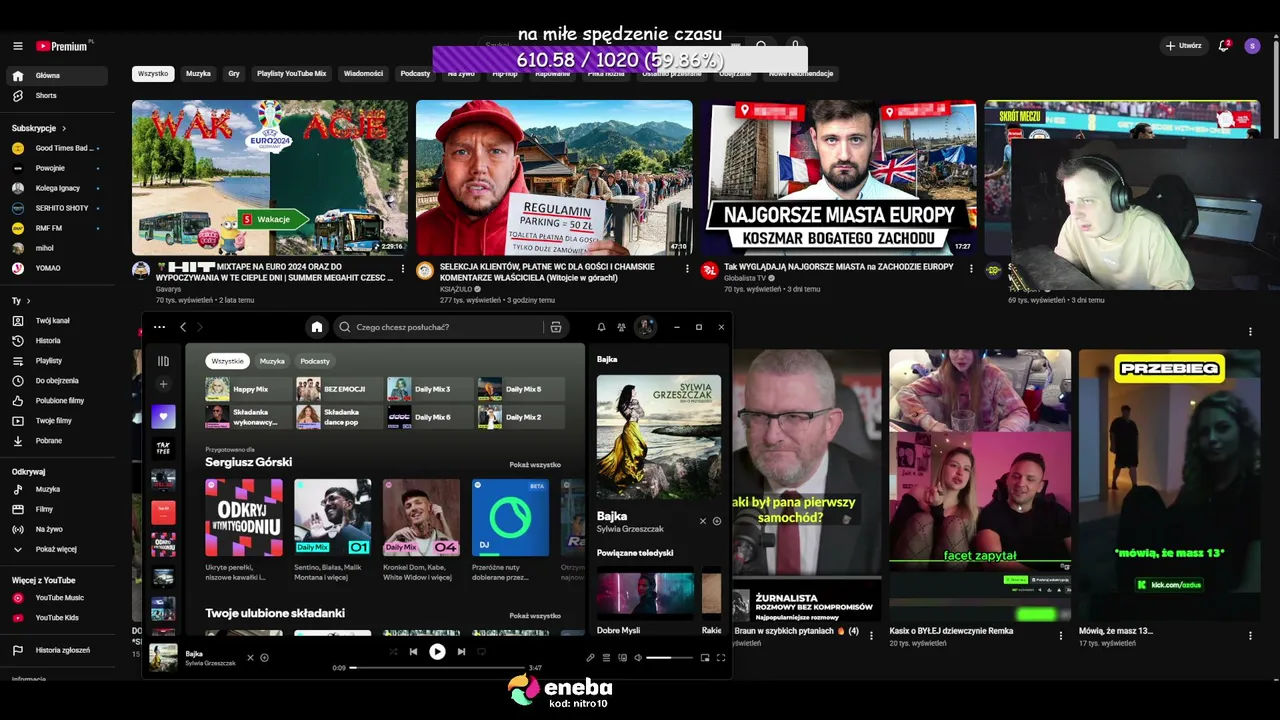1280x720 pixels.
Task: Open Polubione filmy in YouTube sidebar
Action: [57, 401]
